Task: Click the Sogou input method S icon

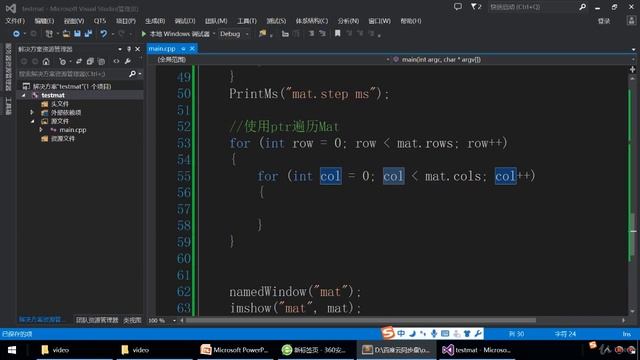Action: [388, 333]
